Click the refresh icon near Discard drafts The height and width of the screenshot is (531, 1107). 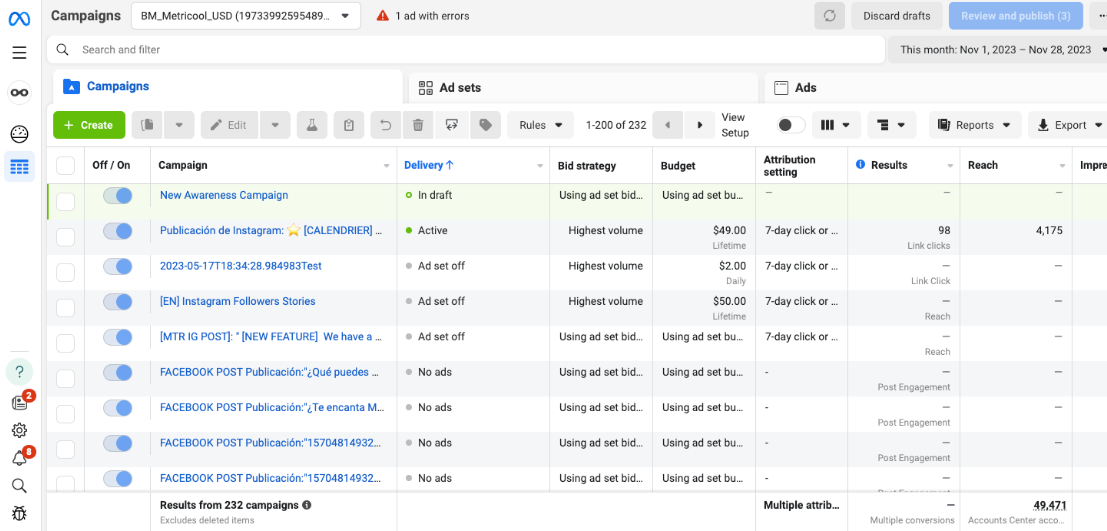point(829,16)
